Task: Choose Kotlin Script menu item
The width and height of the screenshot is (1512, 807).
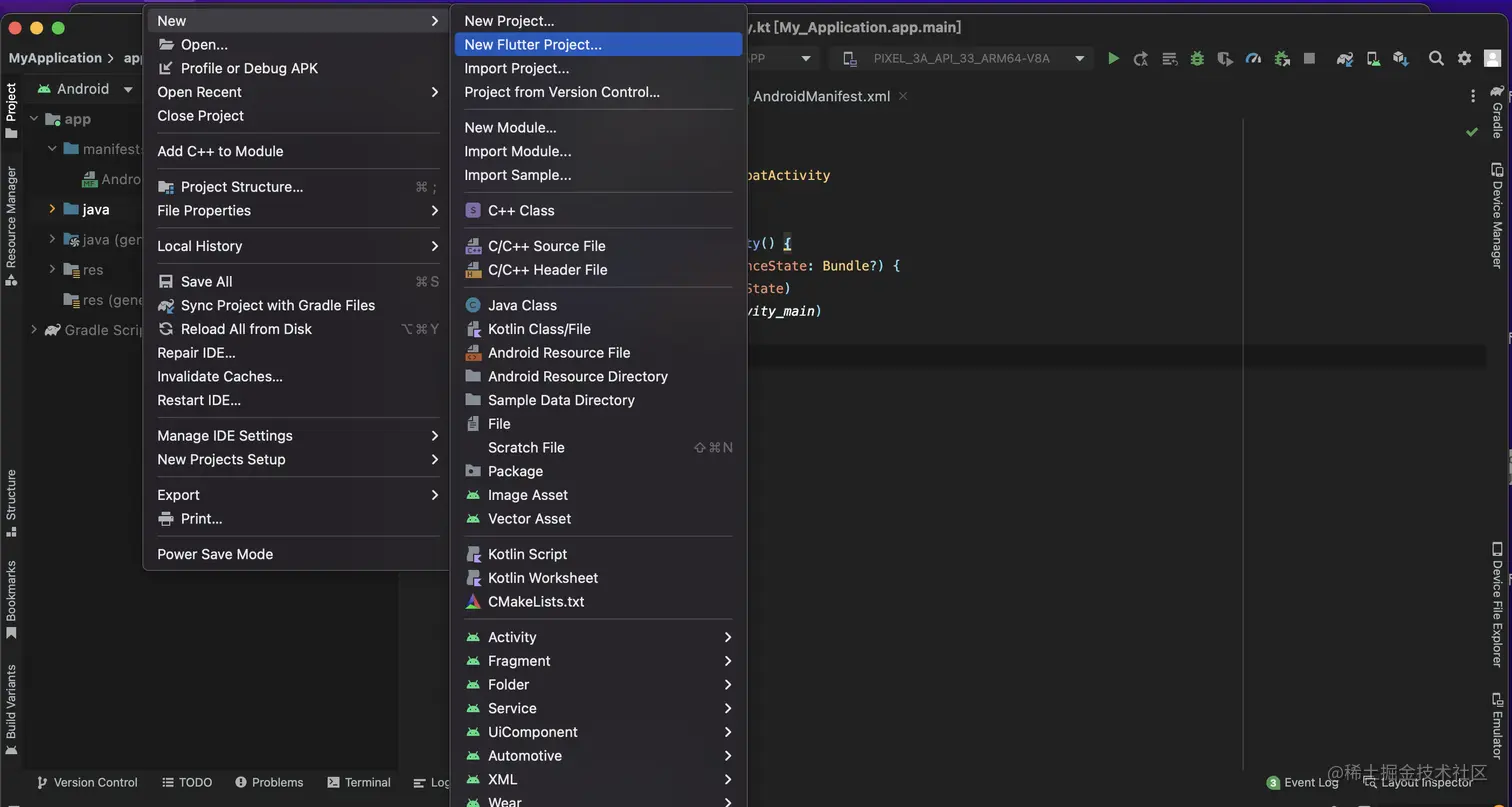Action: (x=599, y=554)
